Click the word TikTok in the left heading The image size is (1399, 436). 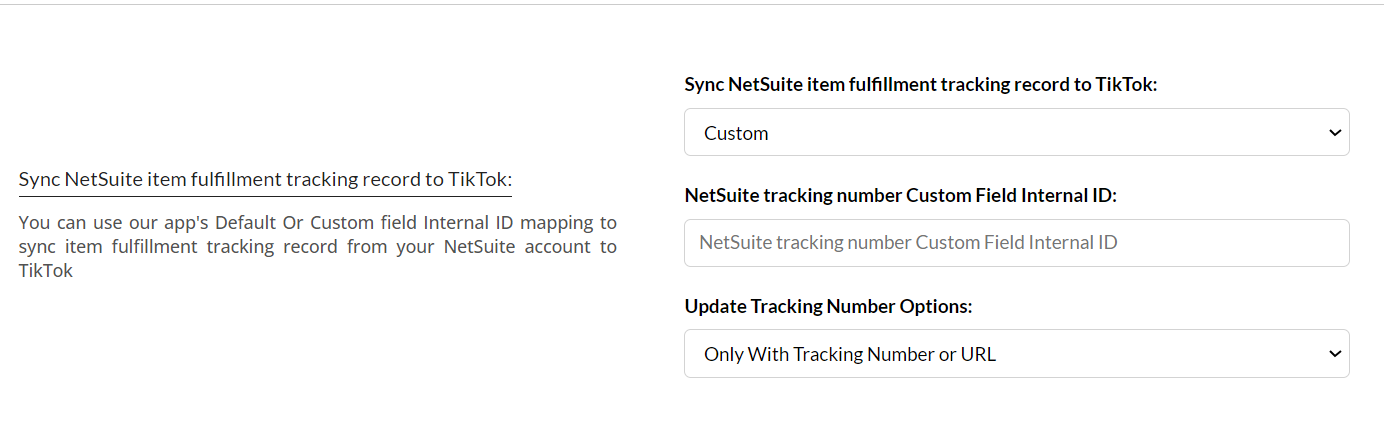pos(479,180)
